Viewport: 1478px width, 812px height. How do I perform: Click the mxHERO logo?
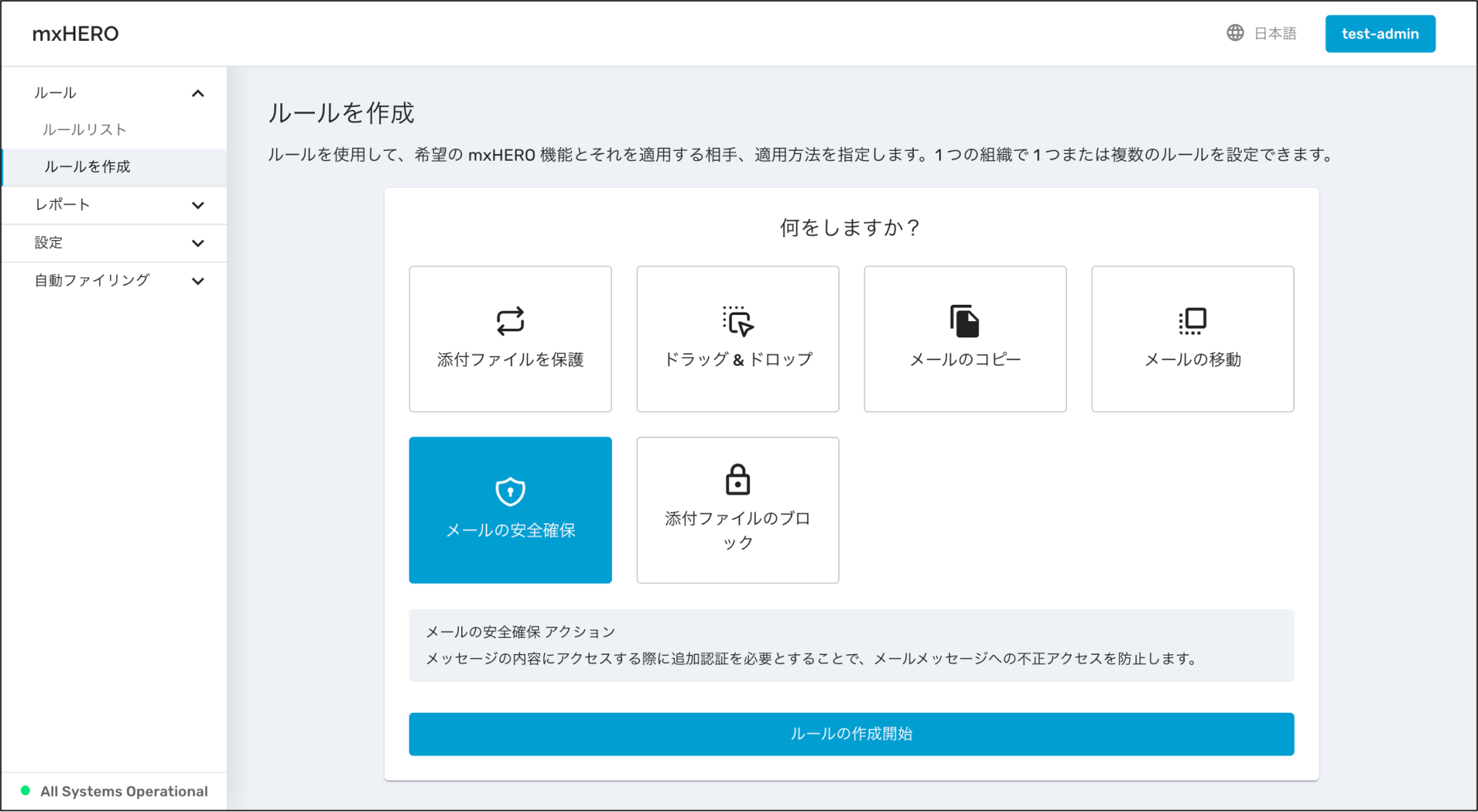(x=75, y=33)
